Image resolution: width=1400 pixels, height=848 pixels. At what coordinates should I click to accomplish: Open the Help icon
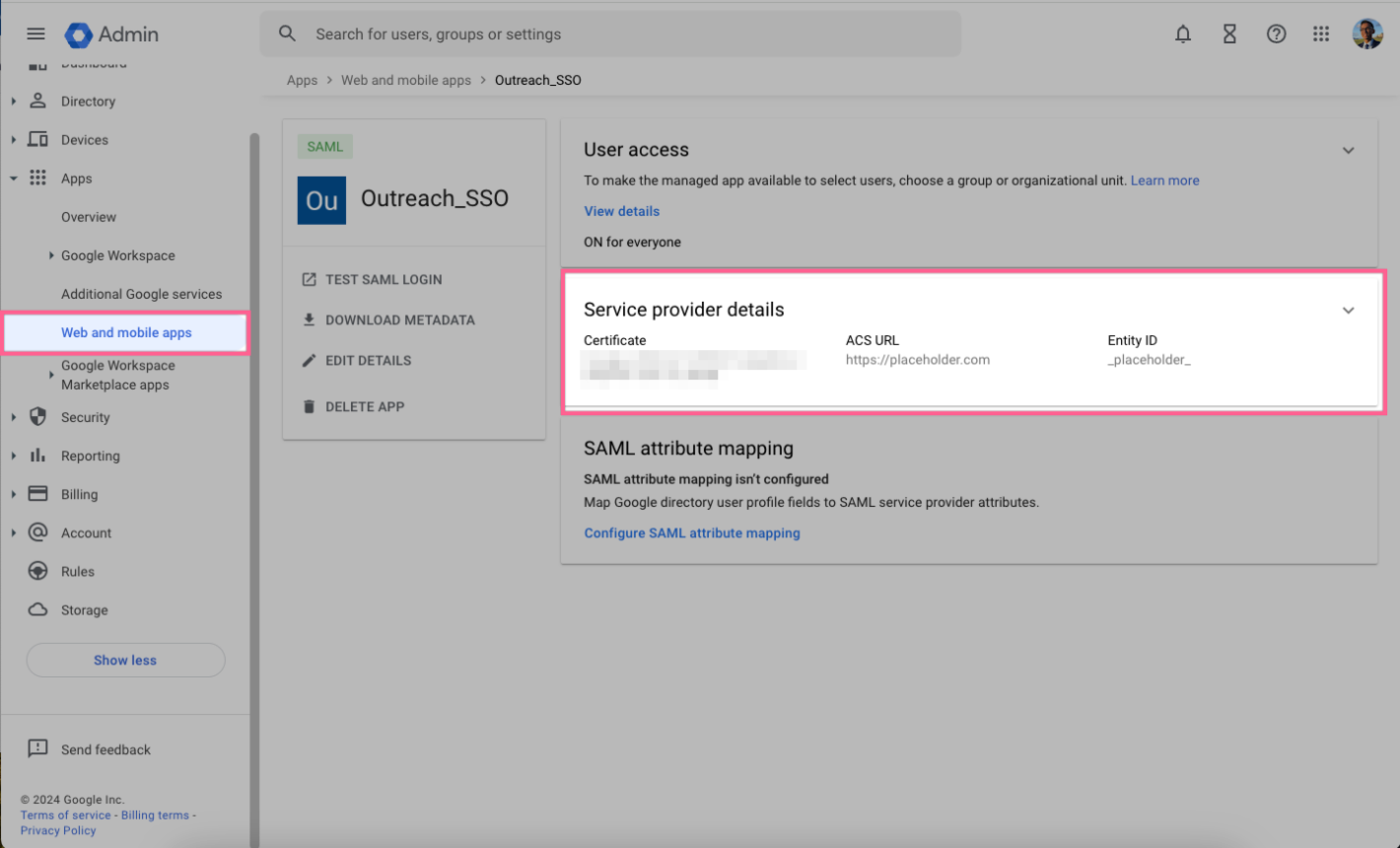1276,34
